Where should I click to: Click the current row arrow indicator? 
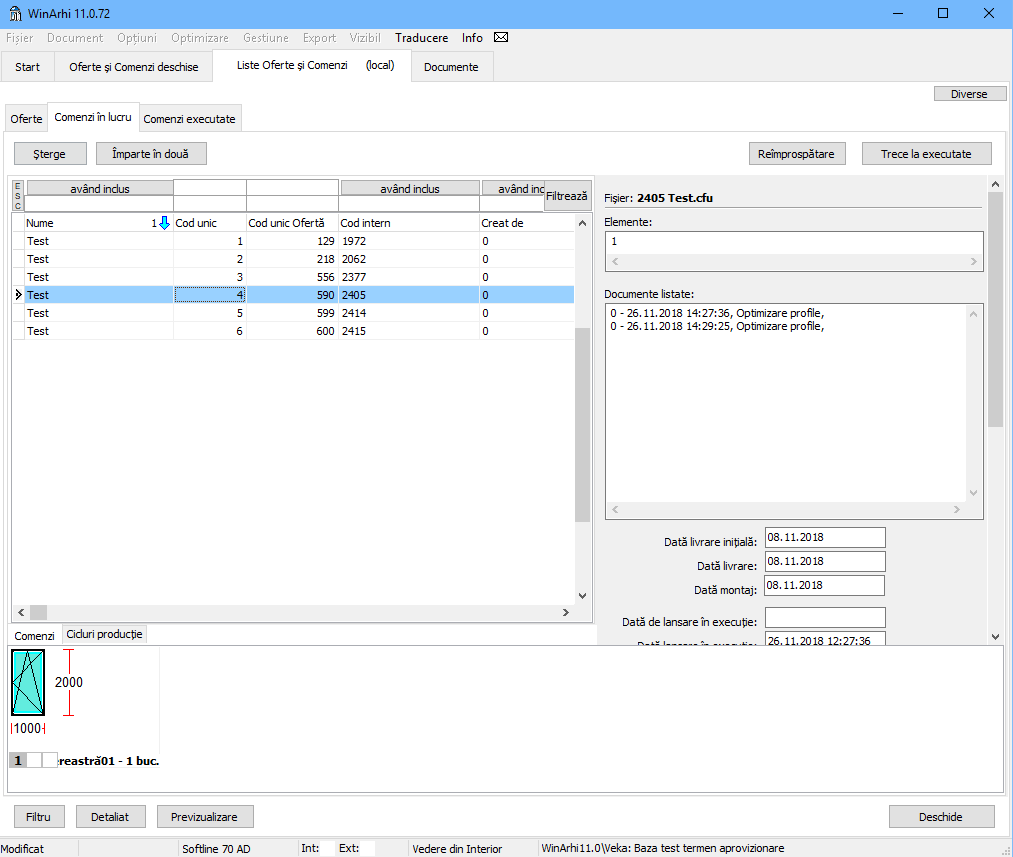pos(18,295)
